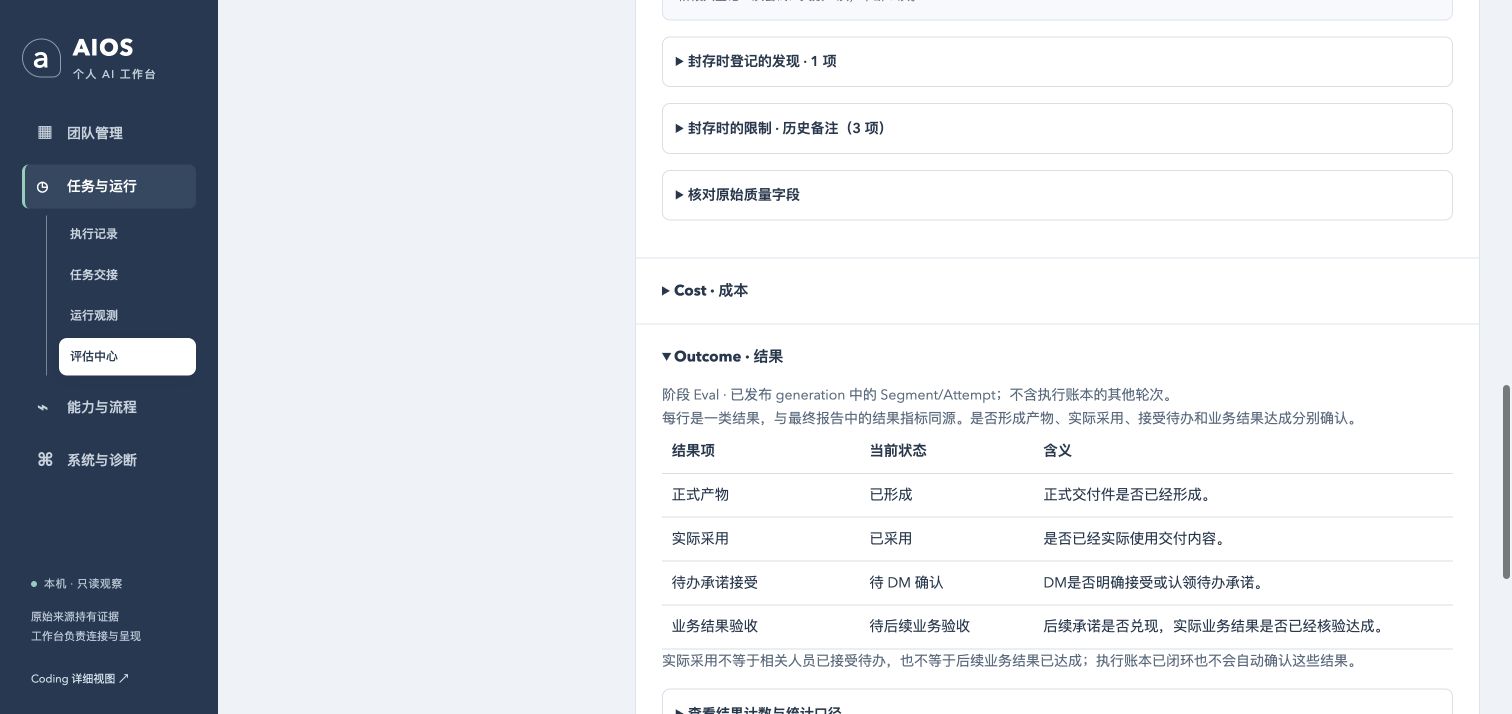Click the 结果项 column header
This screenshot has height=714, width=1512.
click(693, 451)
